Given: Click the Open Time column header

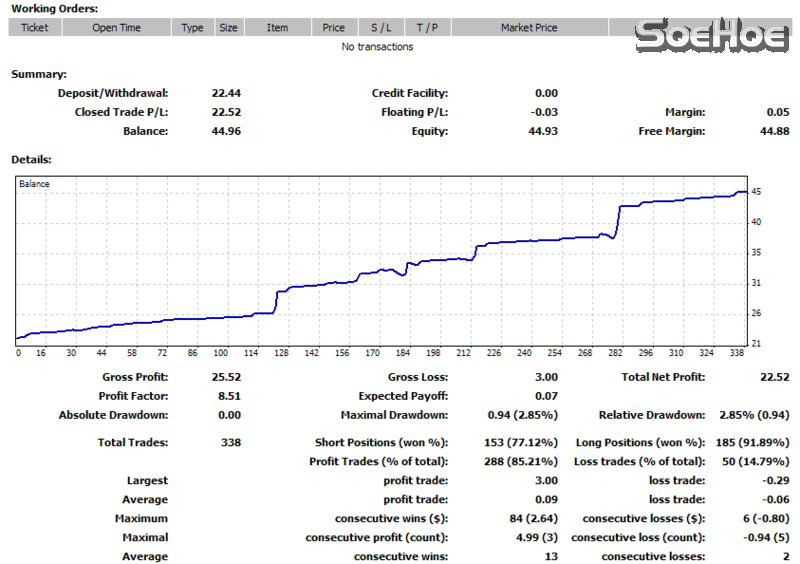Looking at the screenshot, I should pyautogui.click(x=117, y=28).
